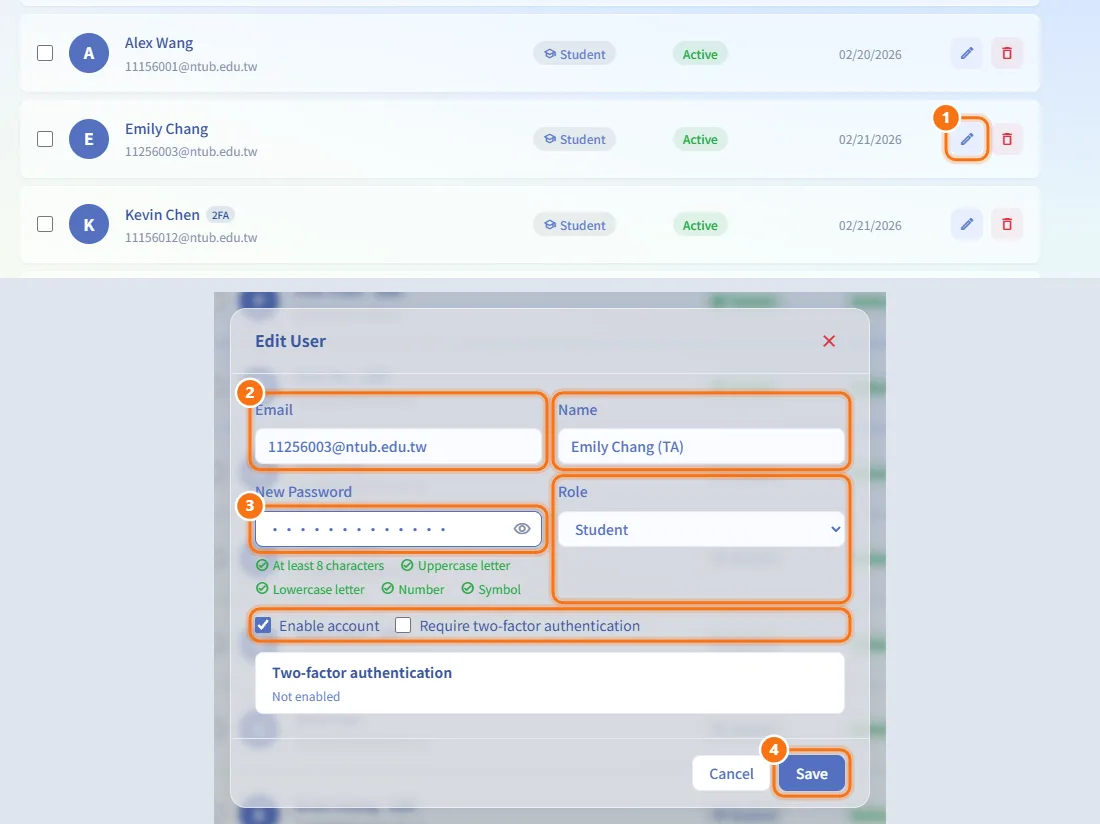The height and width of the screenshot is (824, 1100).
Task: Click the Student badge for Emily Chang
Action: 575,140
